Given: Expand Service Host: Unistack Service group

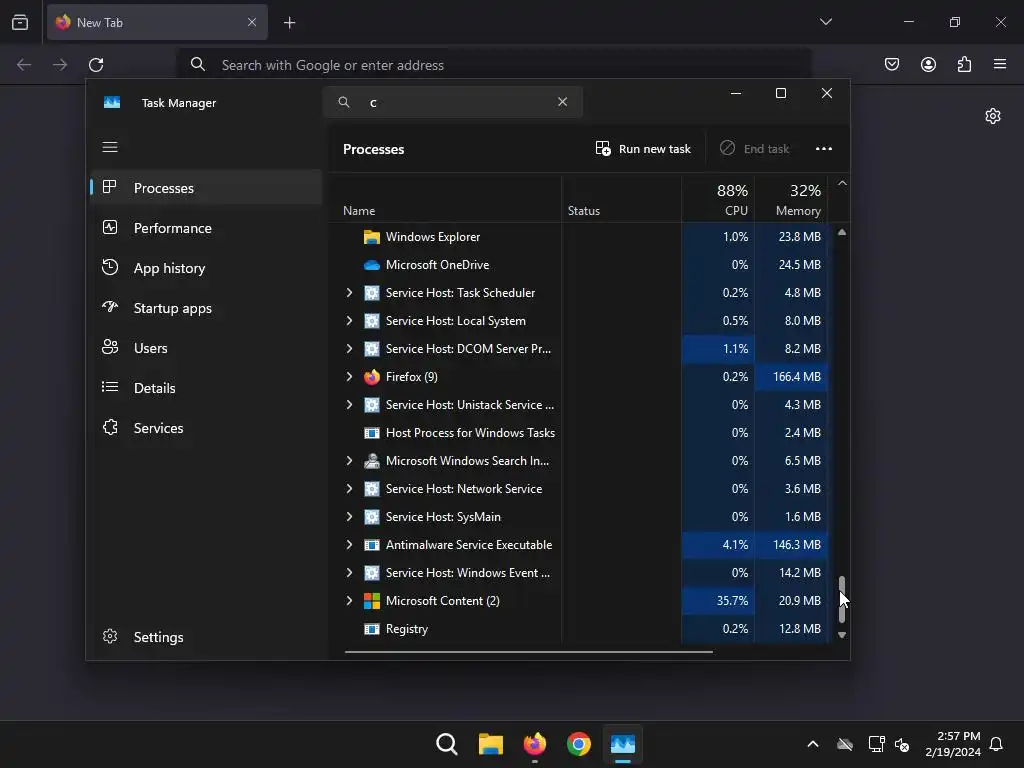Looking at the screenshot, I should (x=349, y=405).
